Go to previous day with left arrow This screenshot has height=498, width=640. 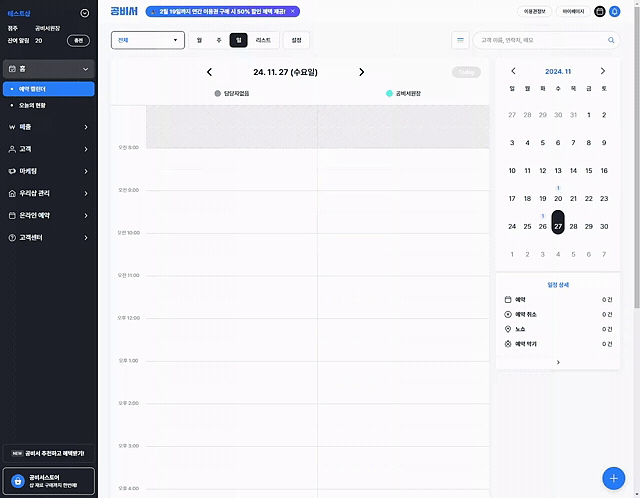pos(209,72)
